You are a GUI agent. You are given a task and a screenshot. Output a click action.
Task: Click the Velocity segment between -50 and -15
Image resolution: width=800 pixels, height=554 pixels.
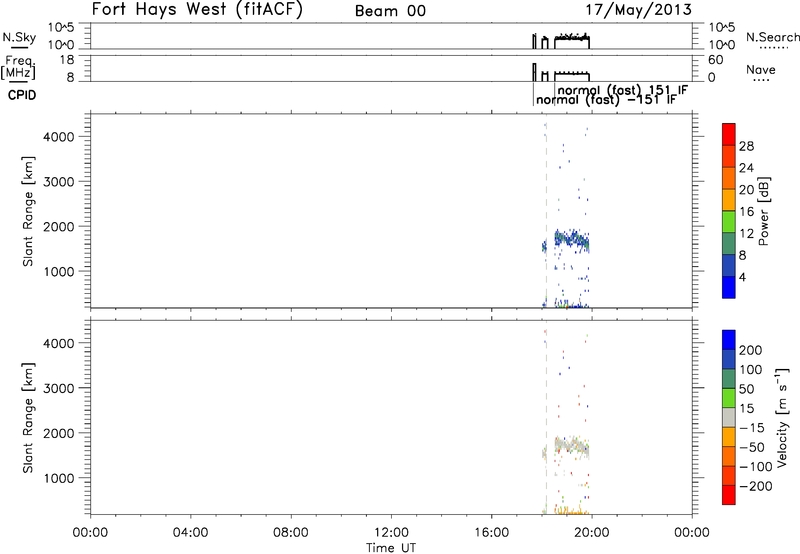[729, 437]
